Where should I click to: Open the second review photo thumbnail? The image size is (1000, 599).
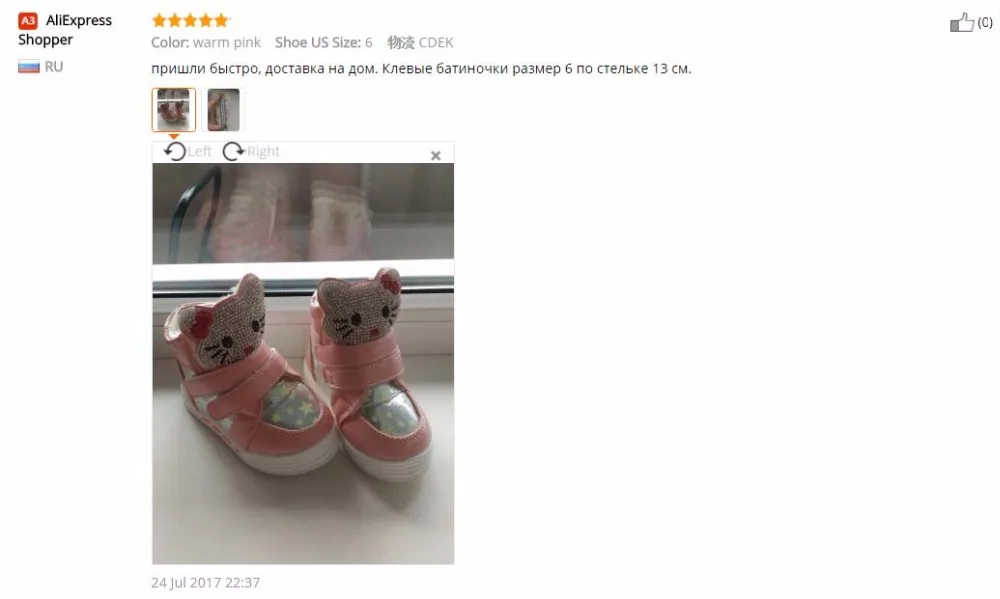pyautogui.click(x=223, y=110)
